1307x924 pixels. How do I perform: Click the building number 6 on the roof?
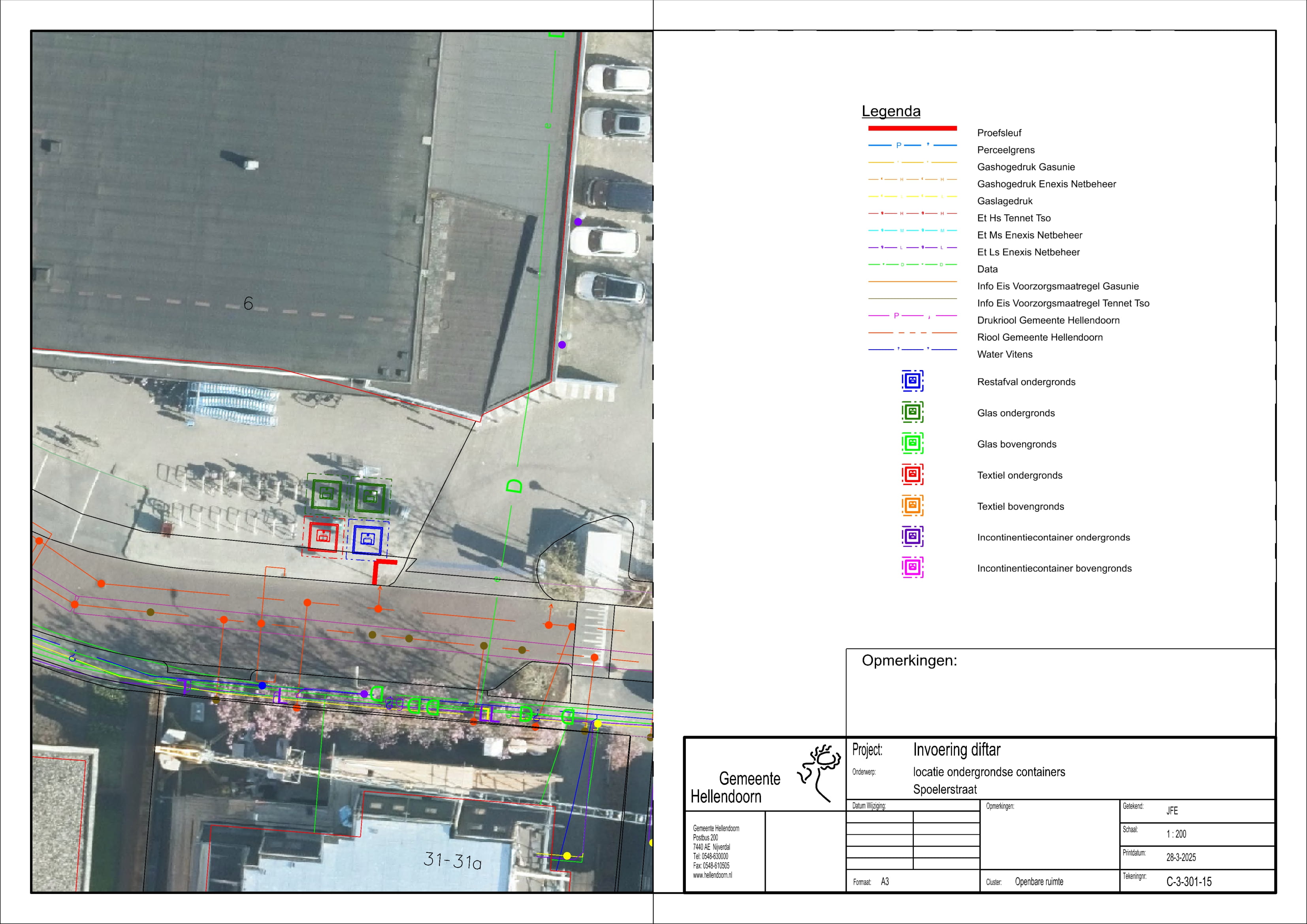pos(248,303)
